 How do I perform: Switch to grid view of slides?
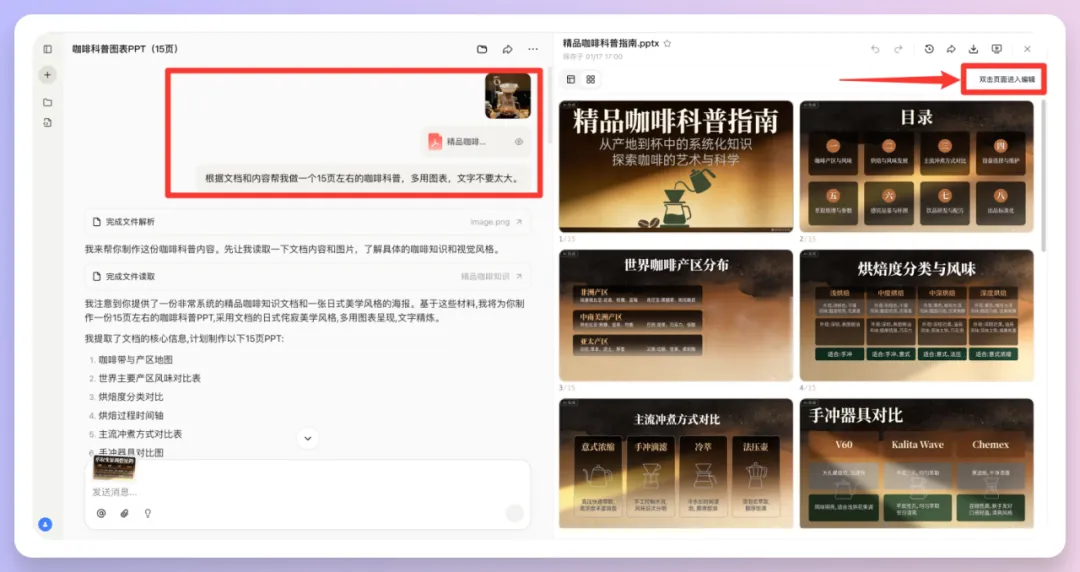(x=591, y=79)
